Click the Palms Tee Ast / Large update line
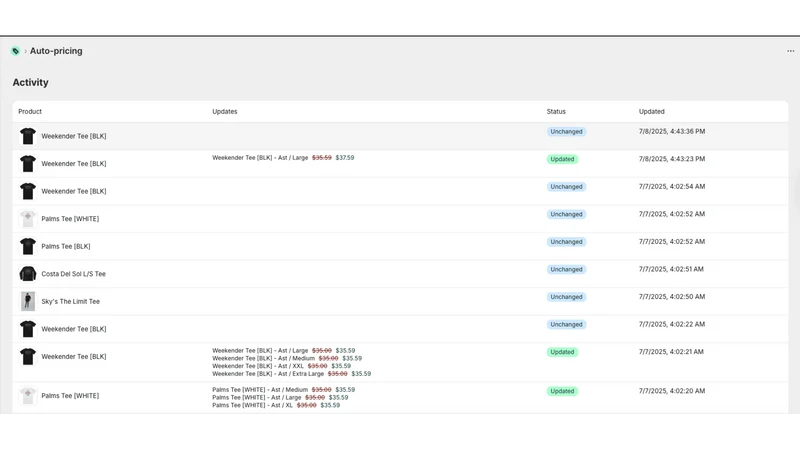This screenshot has width=800, height=450. point(280,397)
